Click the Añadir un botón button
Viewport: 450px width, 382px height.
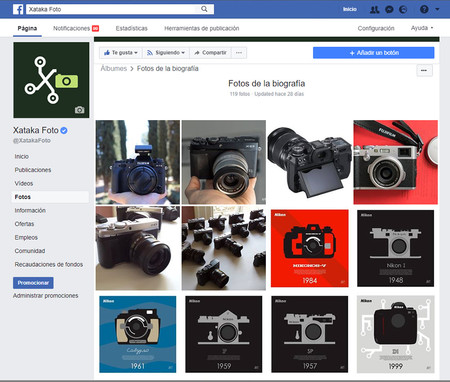tap(373, 53)
